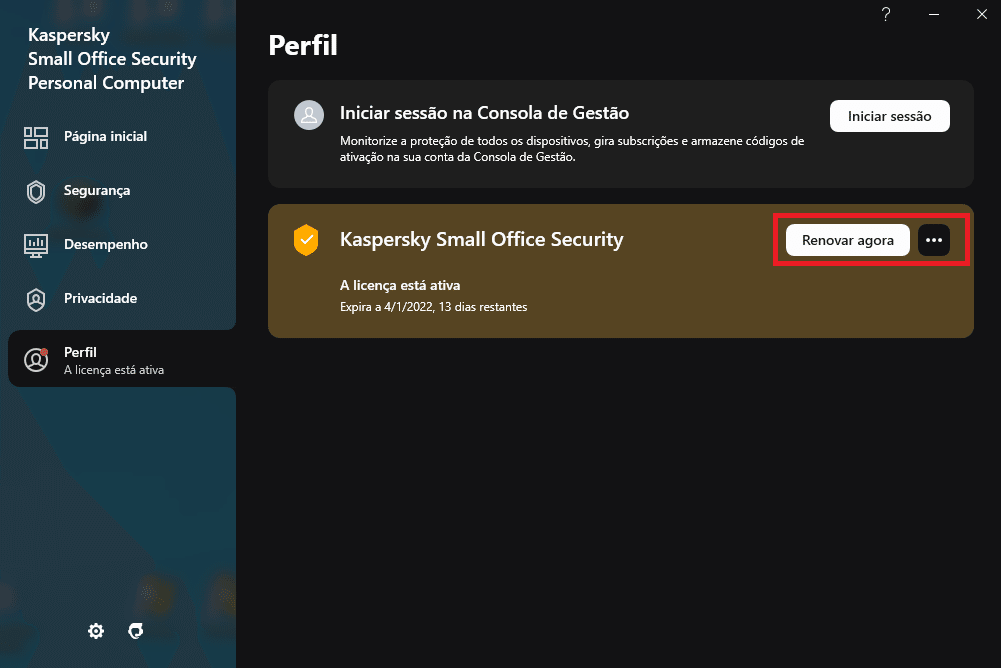
Task: Click the Kaspersky Small Office Security card title
Action: [x=481, y=240]
